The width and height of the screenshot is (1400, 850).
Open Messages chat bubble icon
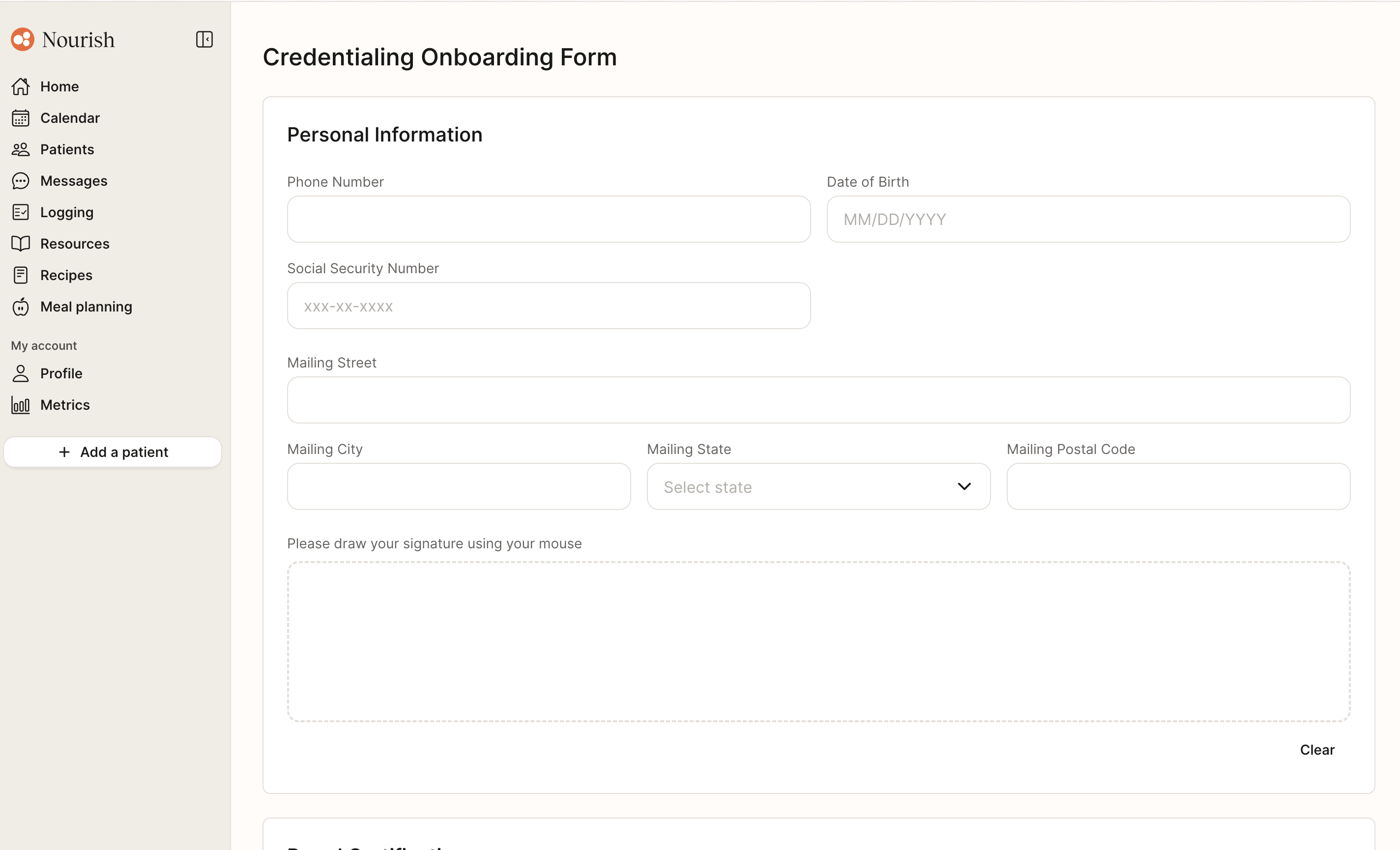click(x=21, y=181)
